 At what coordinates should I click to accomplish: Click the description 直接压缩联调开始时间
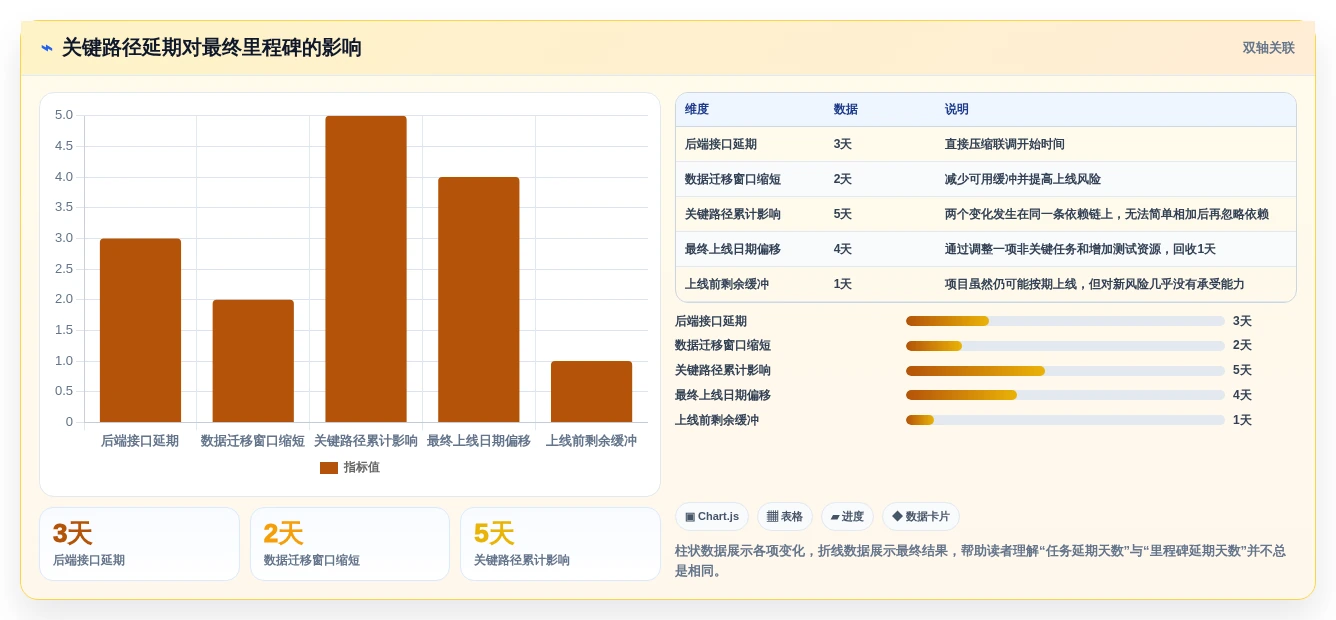(x=1005, y=145)
